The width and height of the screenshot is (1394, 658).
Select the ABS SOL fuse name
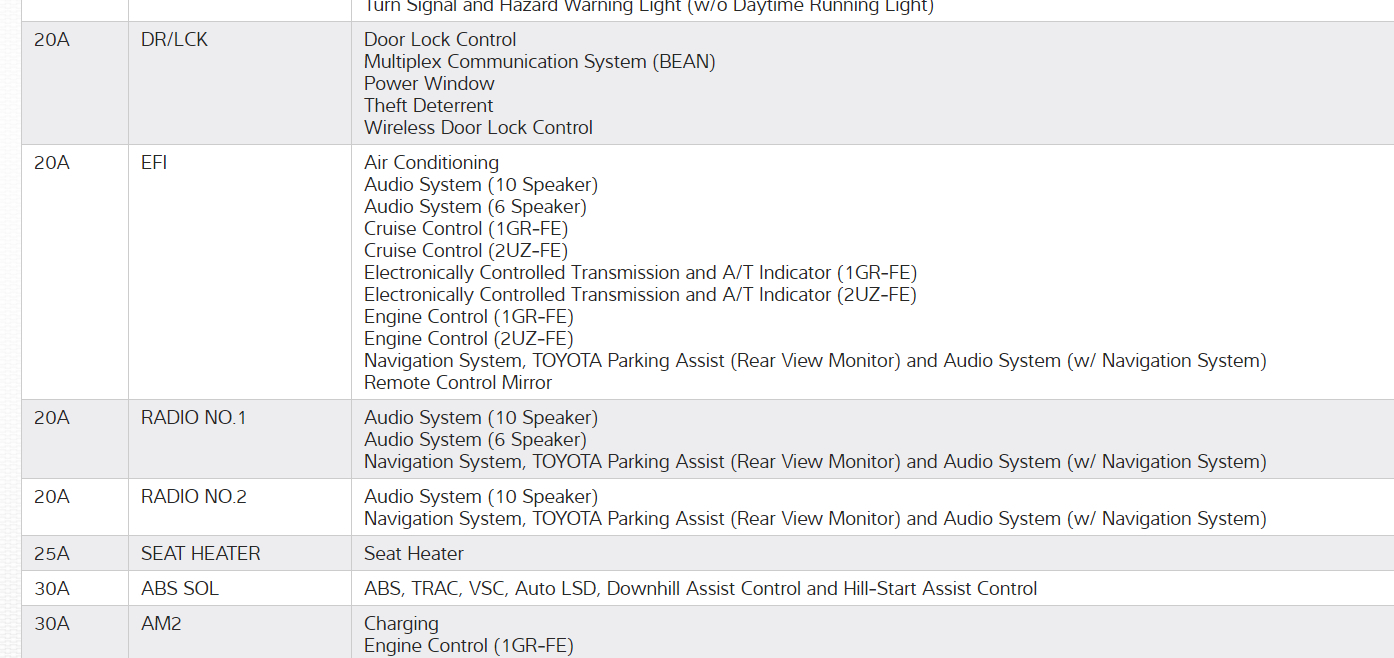(179, 589)
